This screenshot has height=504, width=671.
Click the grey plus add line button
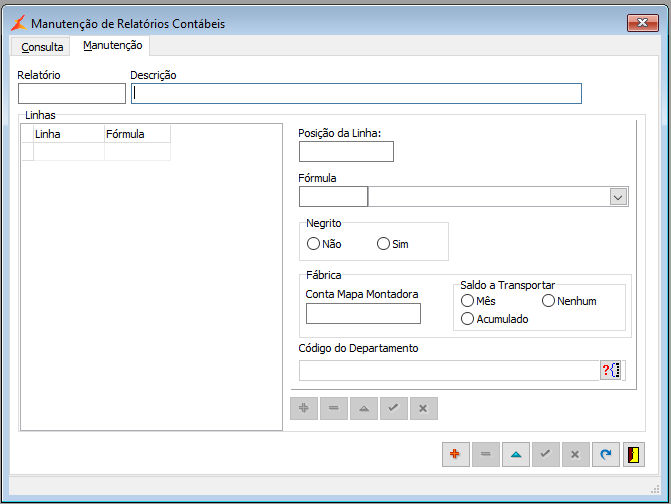pos(304,408)
